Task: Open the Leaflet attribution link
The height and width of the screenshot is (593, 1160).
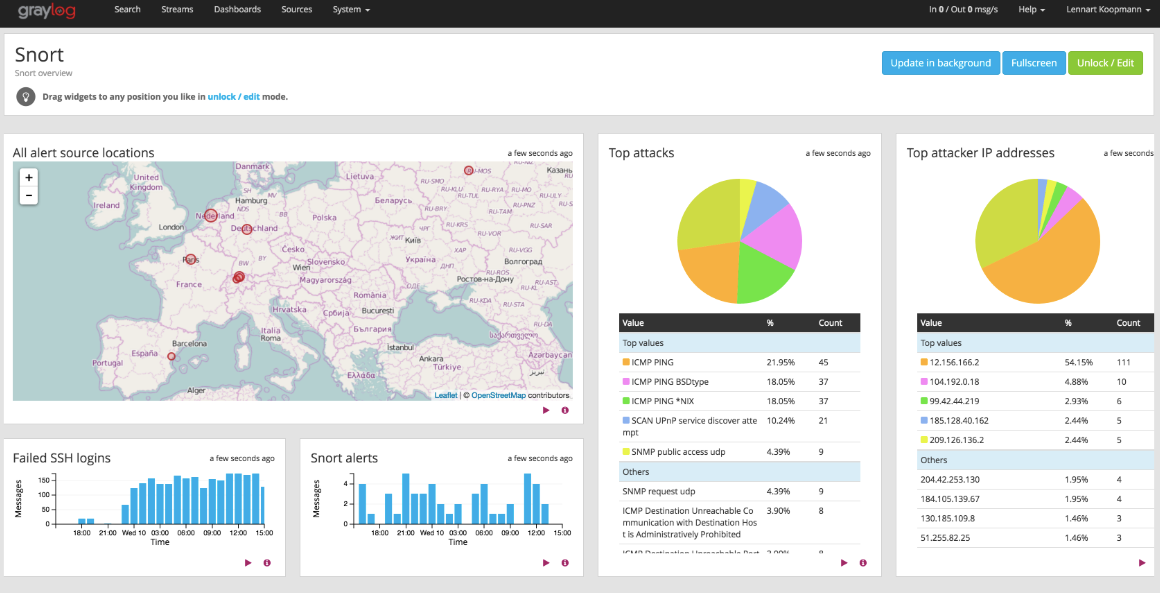Action: pyautogui.click(x=445, y=396)
